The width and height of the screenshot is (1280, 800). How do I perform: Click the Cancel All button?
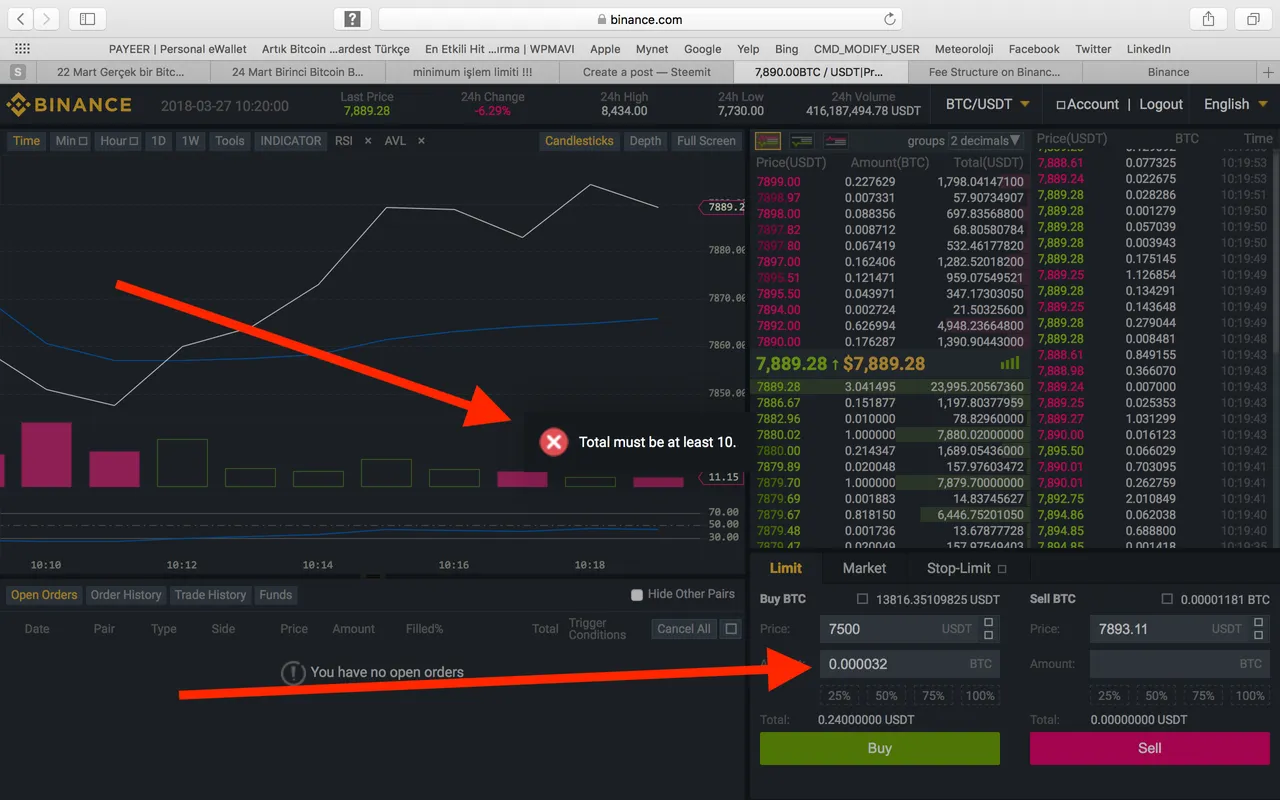684,629
